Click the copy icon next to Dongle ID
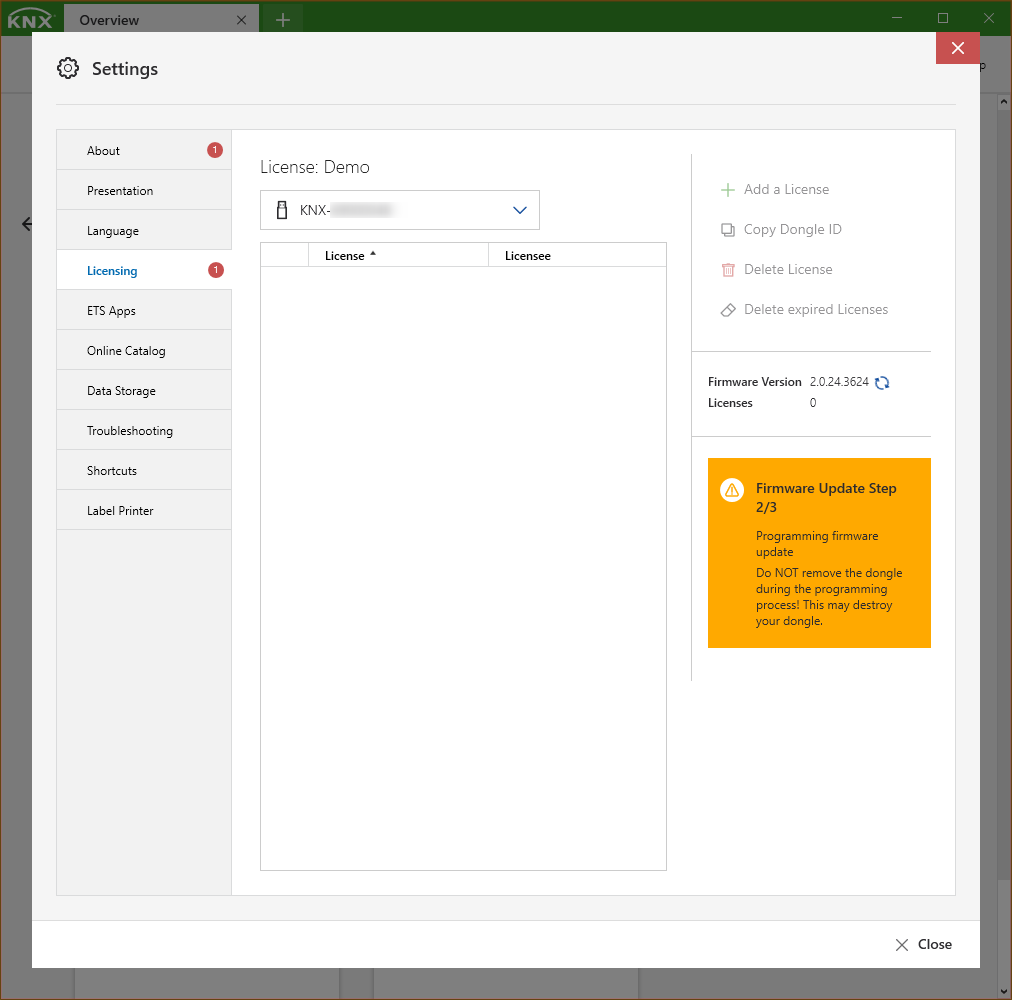The height and width of the screenshot is (1000, 1012). click(x=727, y=230)
